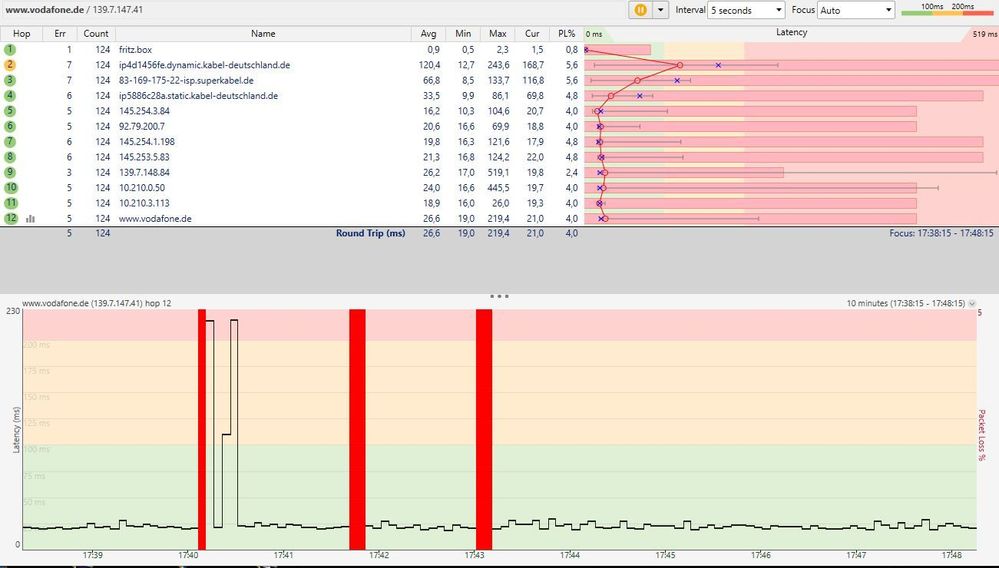This screenshot has height=568, width=999.
Task: Select hop 4 green circle icon
Action: click(x=10, y=96)
